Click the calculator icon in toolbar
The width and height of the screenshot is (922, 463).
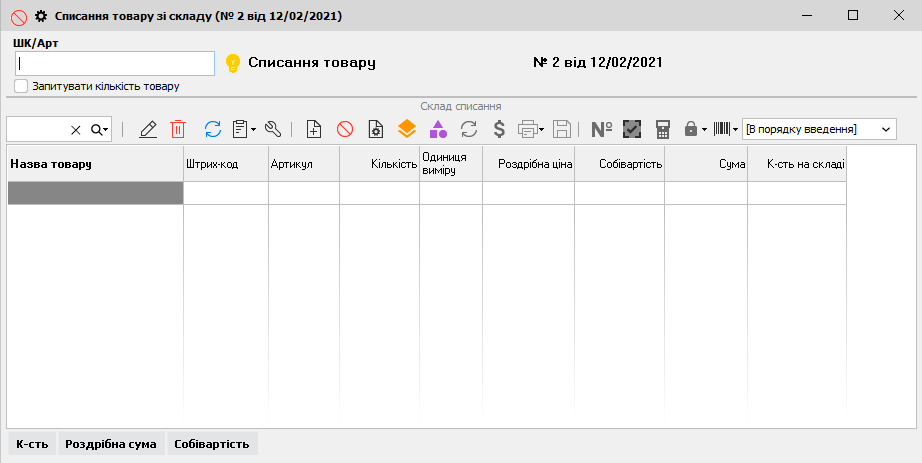(662, 129)
